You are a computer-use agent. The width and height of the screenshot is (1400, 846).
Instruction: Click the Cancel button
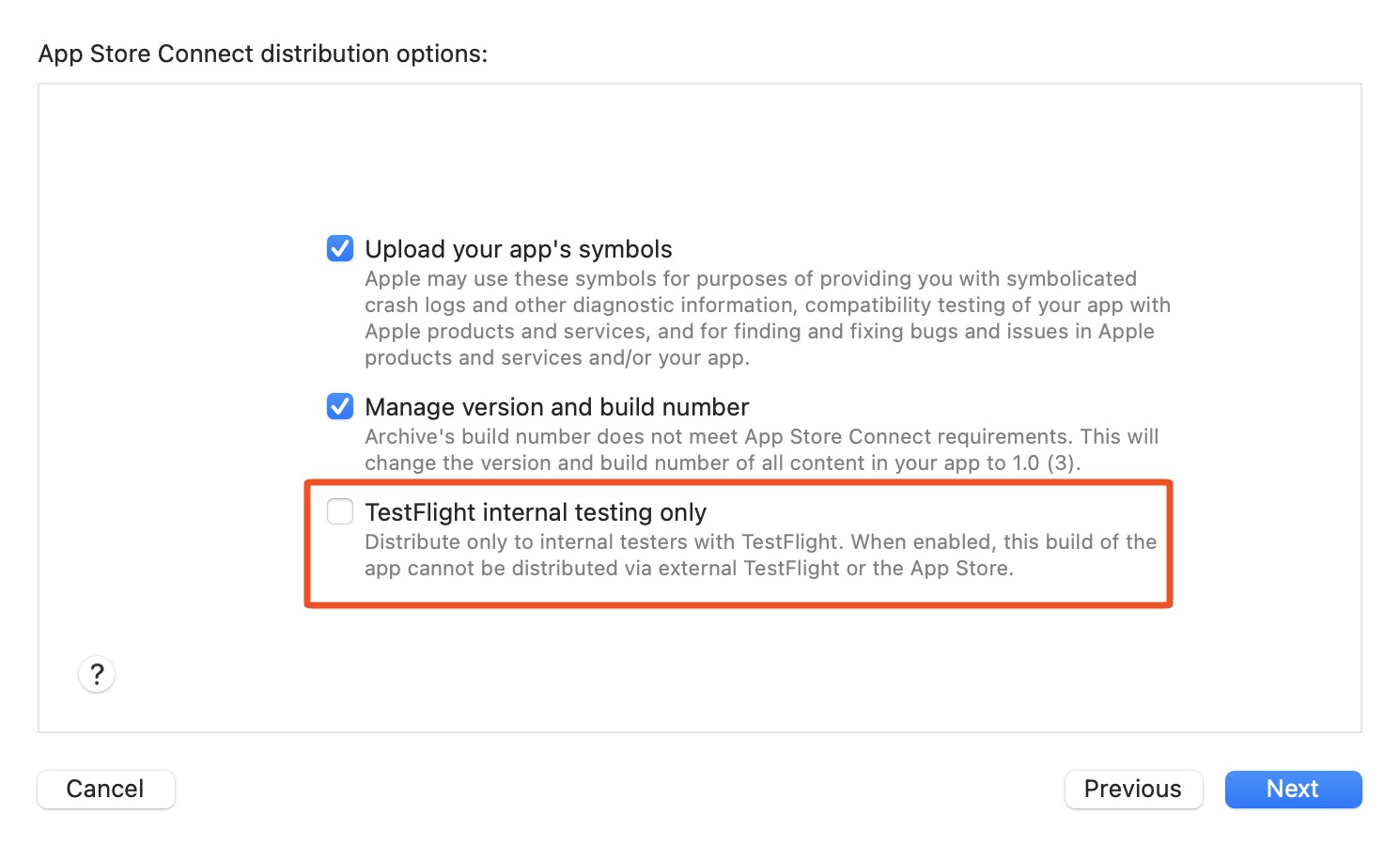[x=106, y=789]
